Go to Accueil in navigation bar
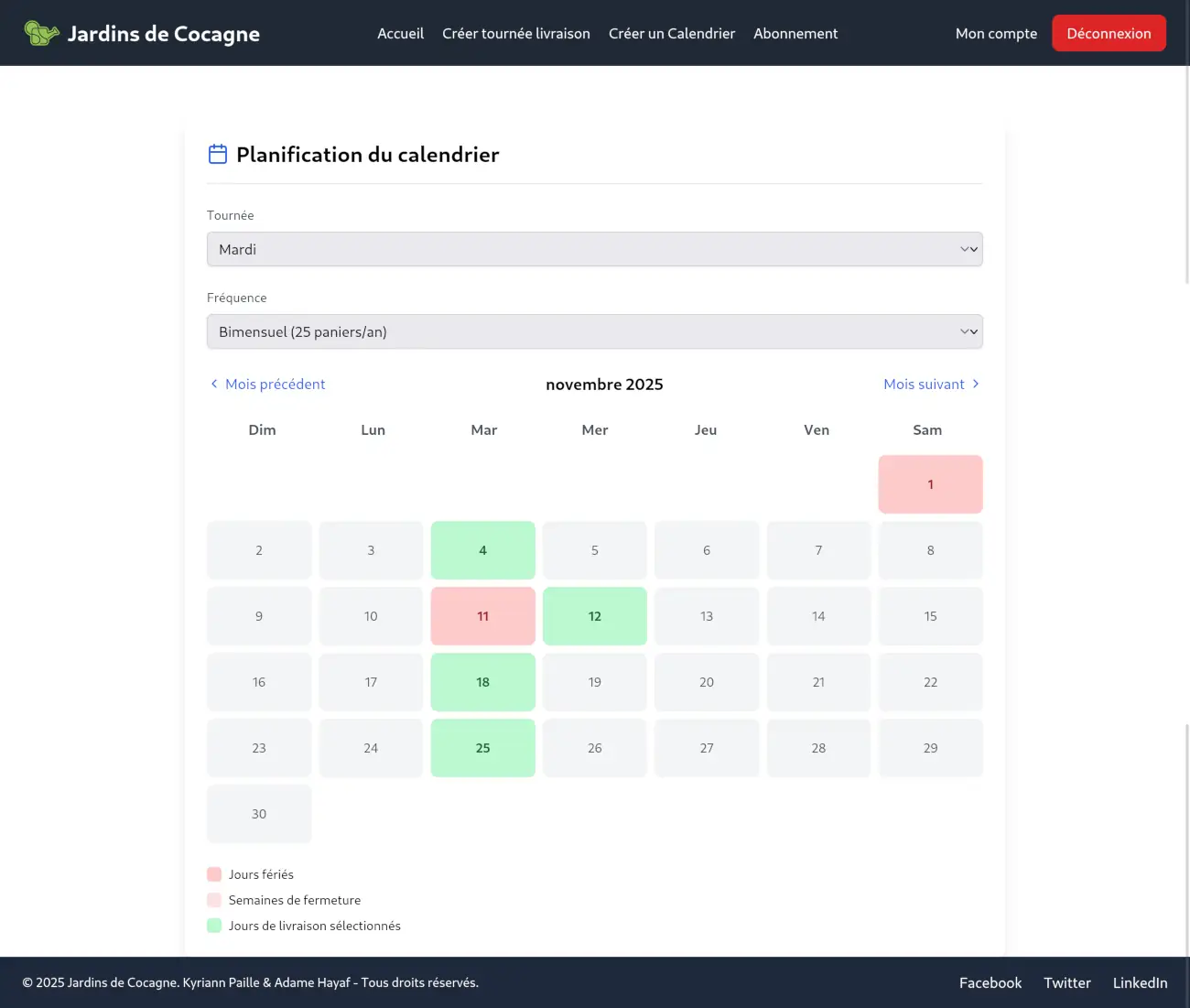The width and height of the screenshot is (1190, 1008). tap(400, 34)
